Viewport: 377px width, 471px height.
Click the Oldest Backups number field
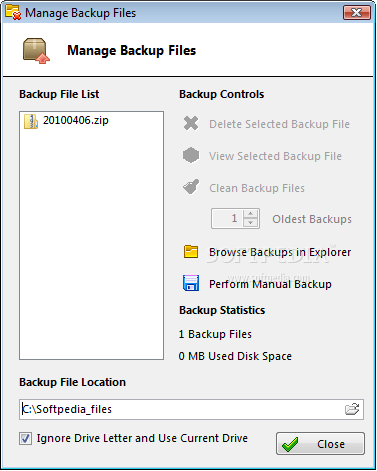coord(227,219)
